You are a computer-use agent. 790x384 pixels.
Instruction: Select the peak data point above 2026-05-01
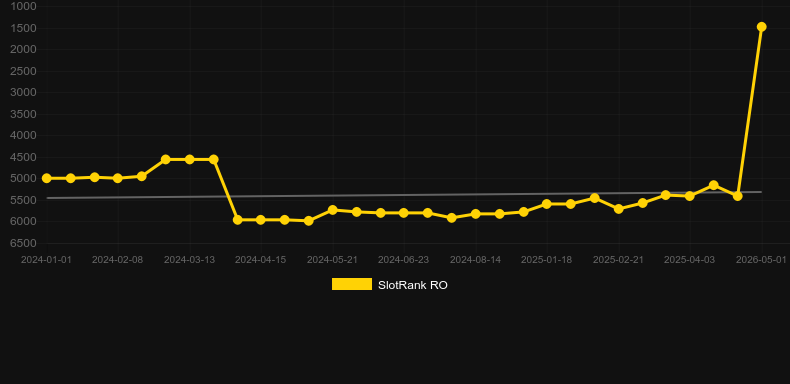tap(761, 27)
